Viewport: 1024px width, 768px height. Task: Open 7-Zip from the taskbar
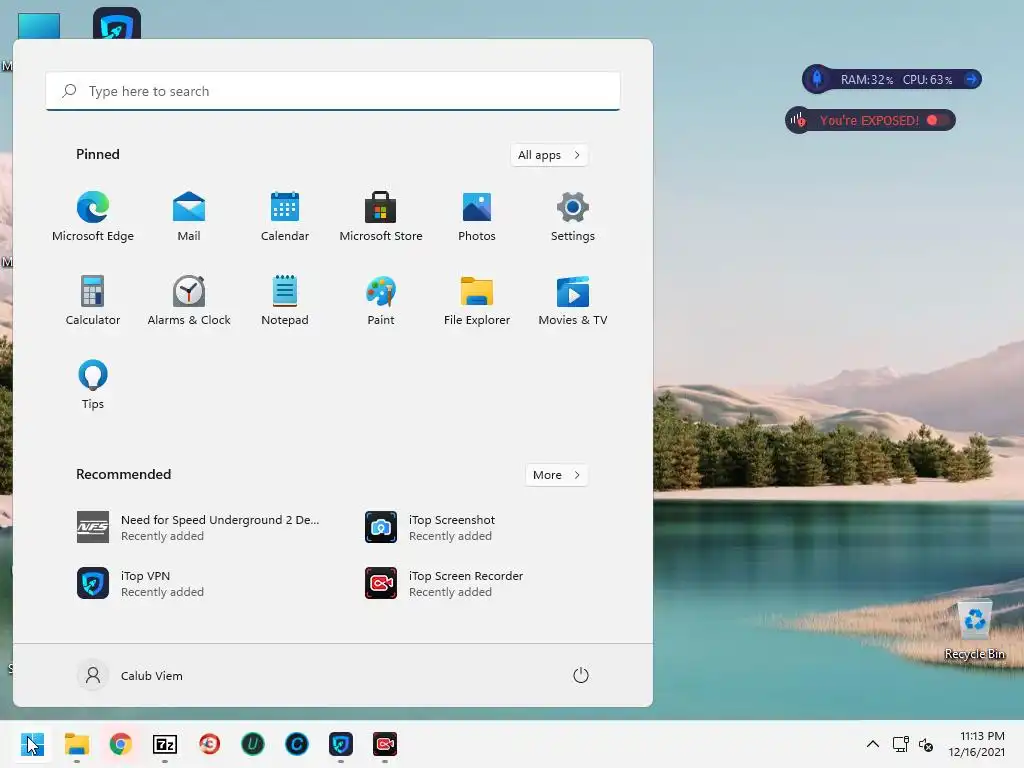[x=165, y=744]
